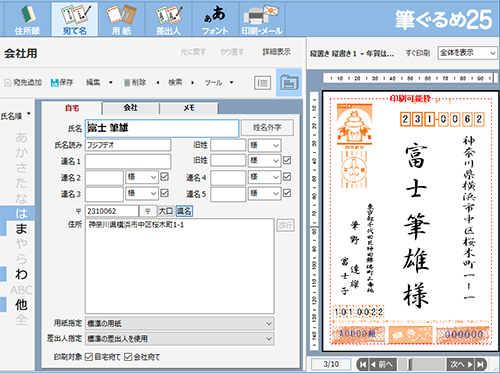
Task: Click the 詳細表示 button
Action: [x=276, y=52]
